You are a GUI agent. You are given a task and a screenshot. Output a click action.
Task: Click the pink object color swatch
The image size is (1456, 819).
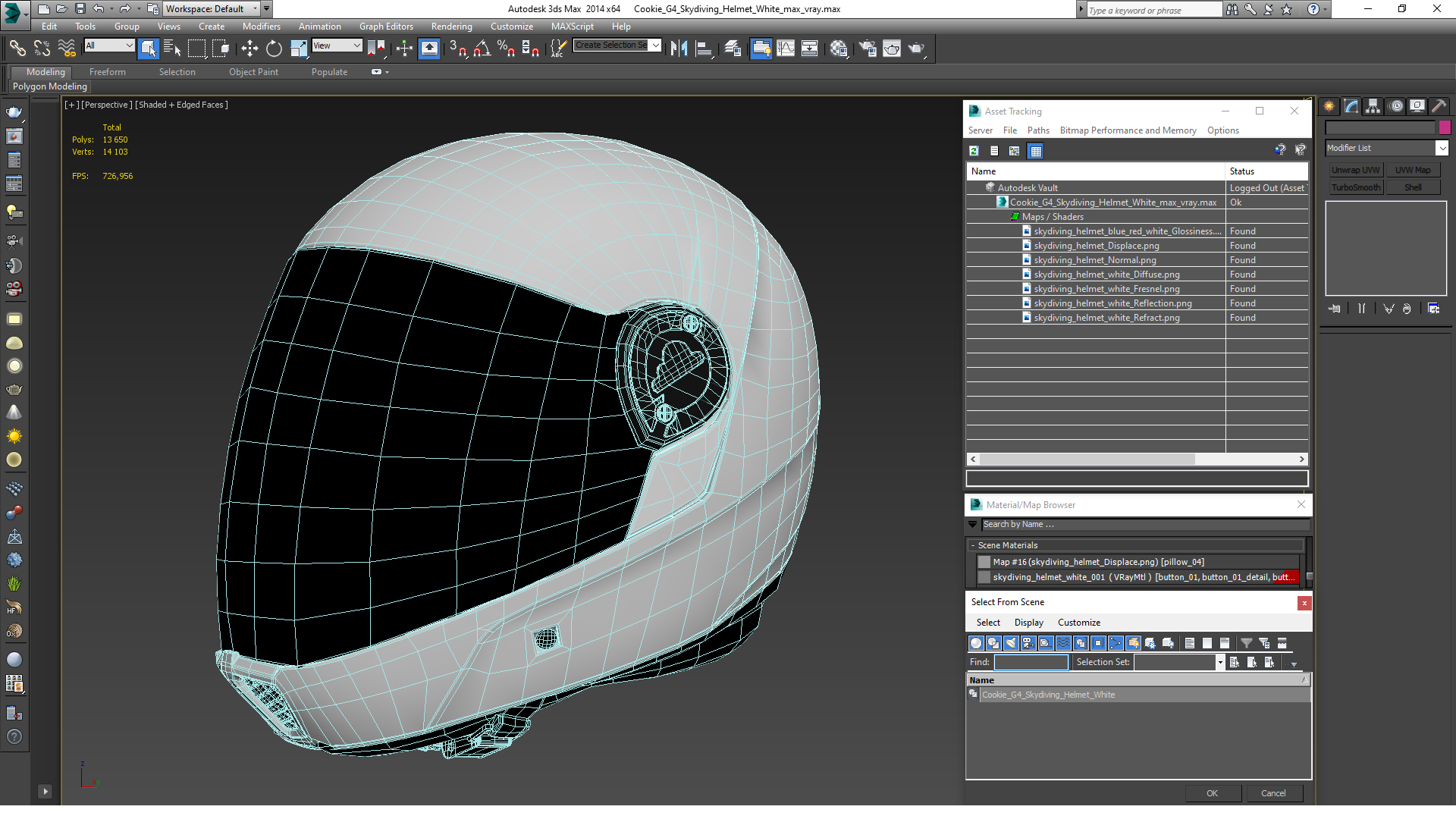(x=1445, y=128)
